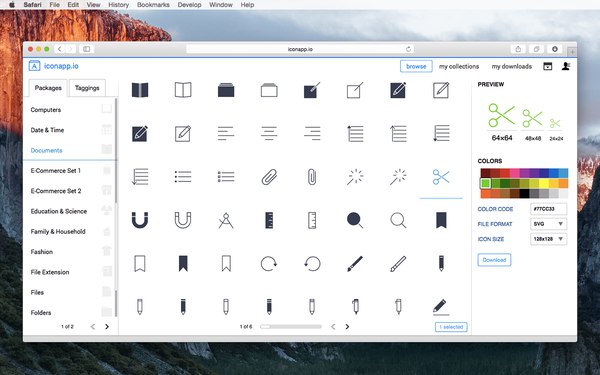Open the FILE FORMAT SVG dropdown
This screenshot has width=600, height=375.
pos(548,224)
